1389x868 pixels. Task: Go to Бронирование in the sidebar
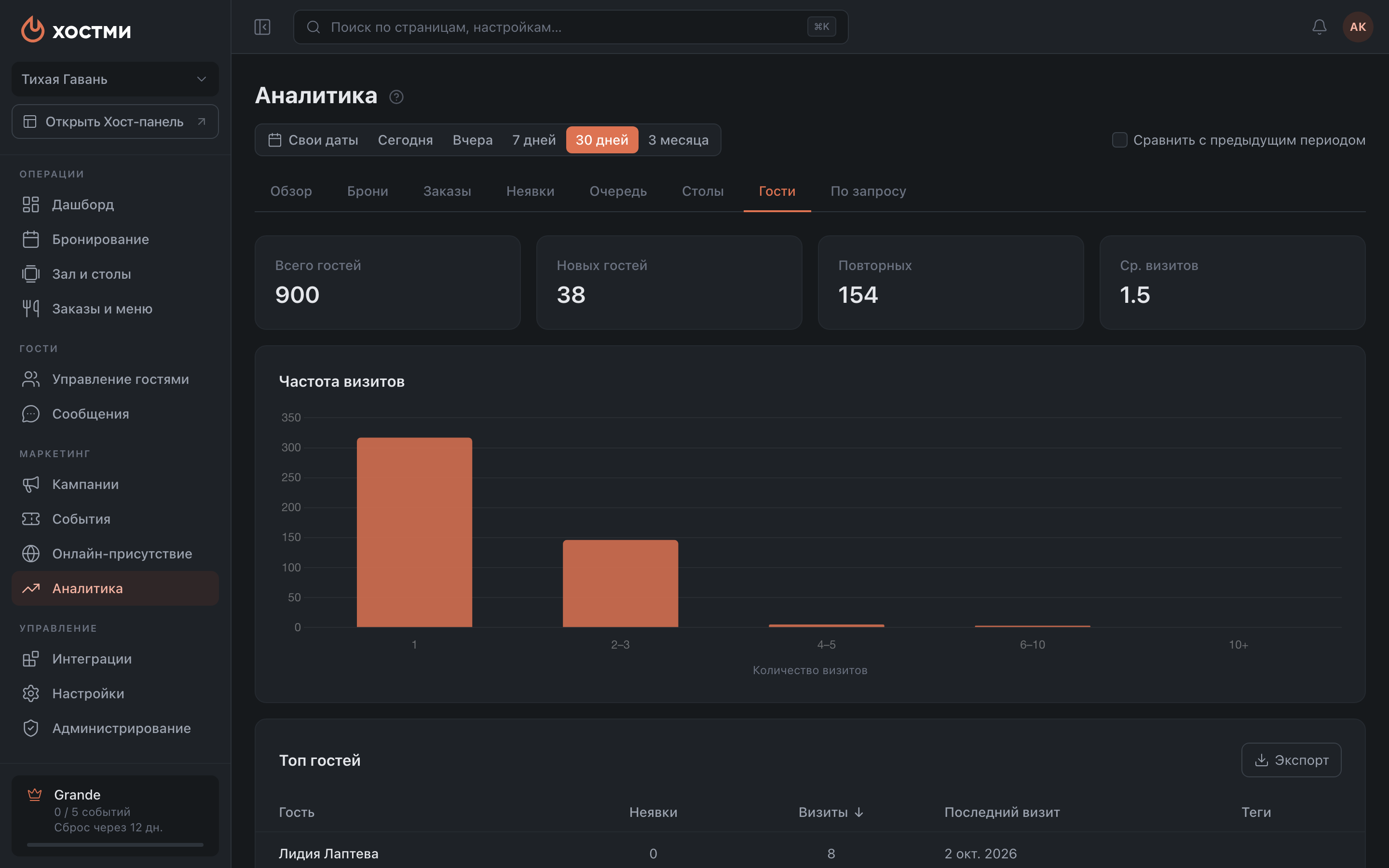115,239
